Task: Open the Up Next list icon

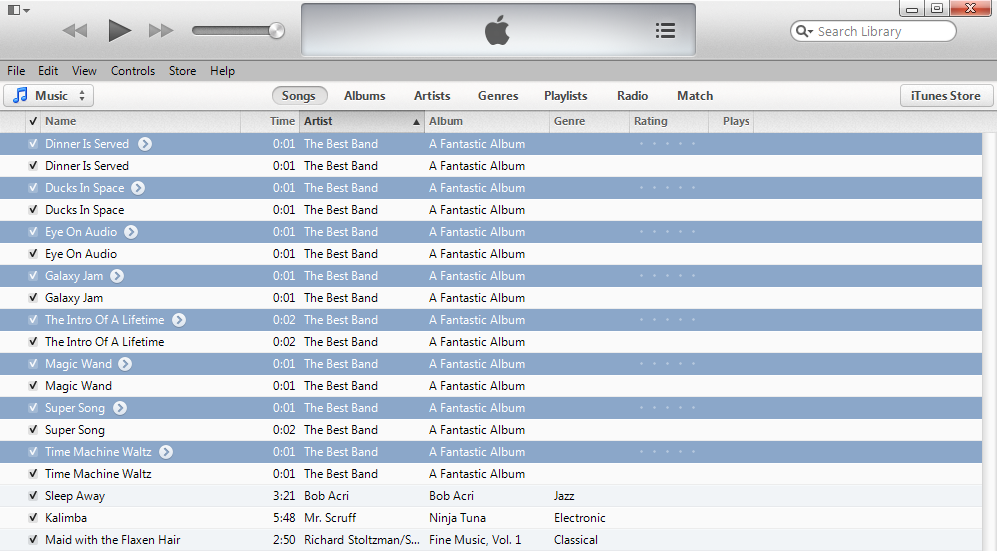Action: pyautogui.click(x=665, y=31)
